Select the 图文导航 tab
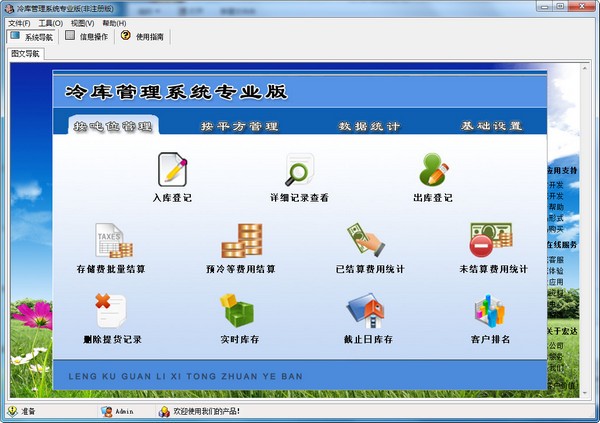Screen dimensions: 600x423 [x=25, y=54]
